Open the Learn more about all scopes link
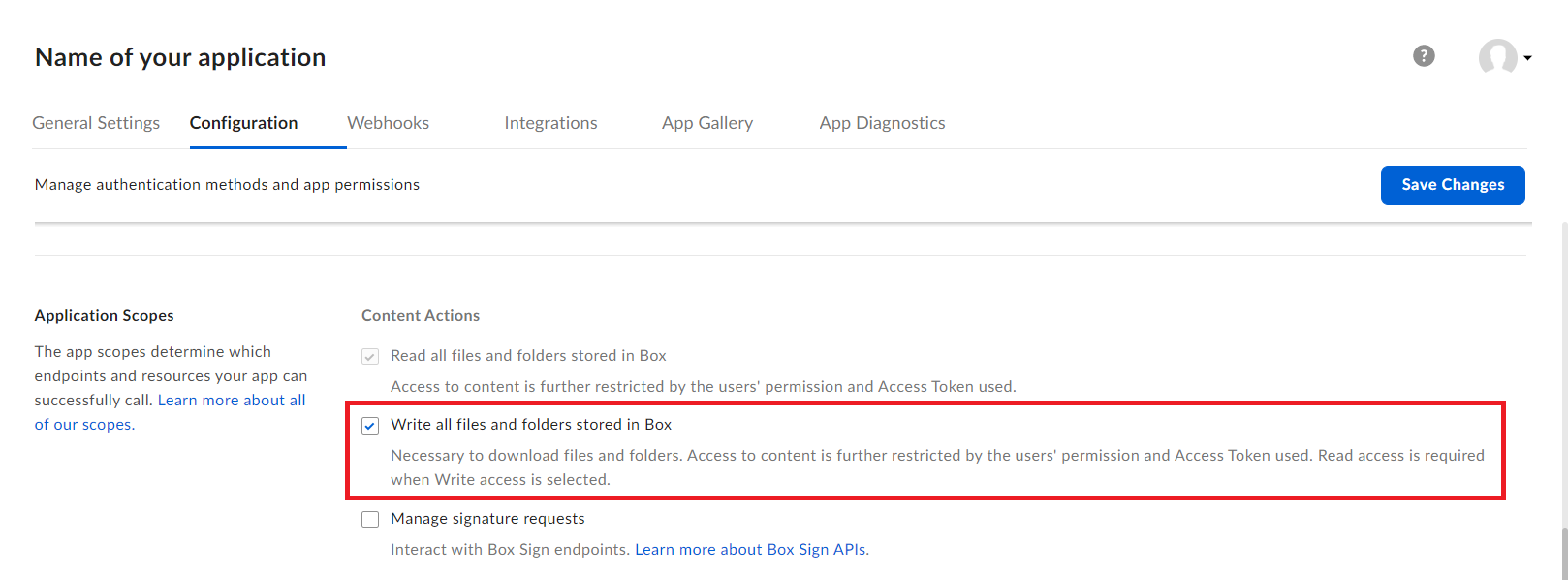This screenshot has height=580, width=1568. point(231,401)
